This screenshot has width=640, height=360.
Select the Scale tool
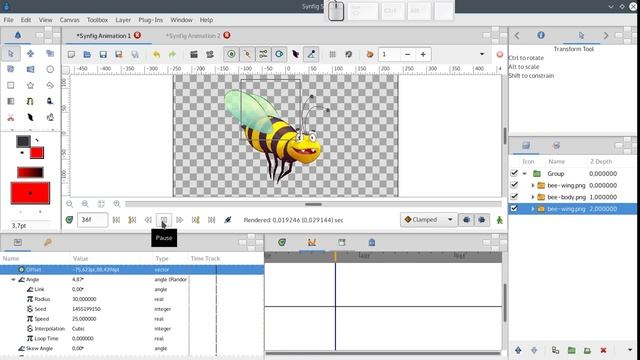point(50,54)
